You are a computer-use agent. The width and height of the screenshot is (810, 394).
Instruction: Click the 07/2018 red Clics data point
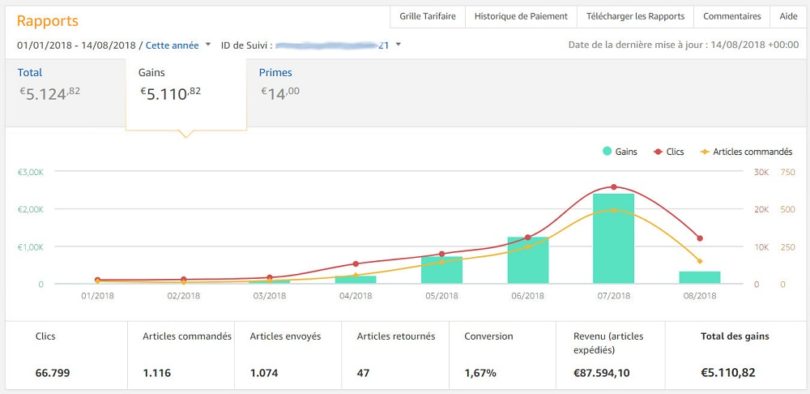click(x=614, y=187)
